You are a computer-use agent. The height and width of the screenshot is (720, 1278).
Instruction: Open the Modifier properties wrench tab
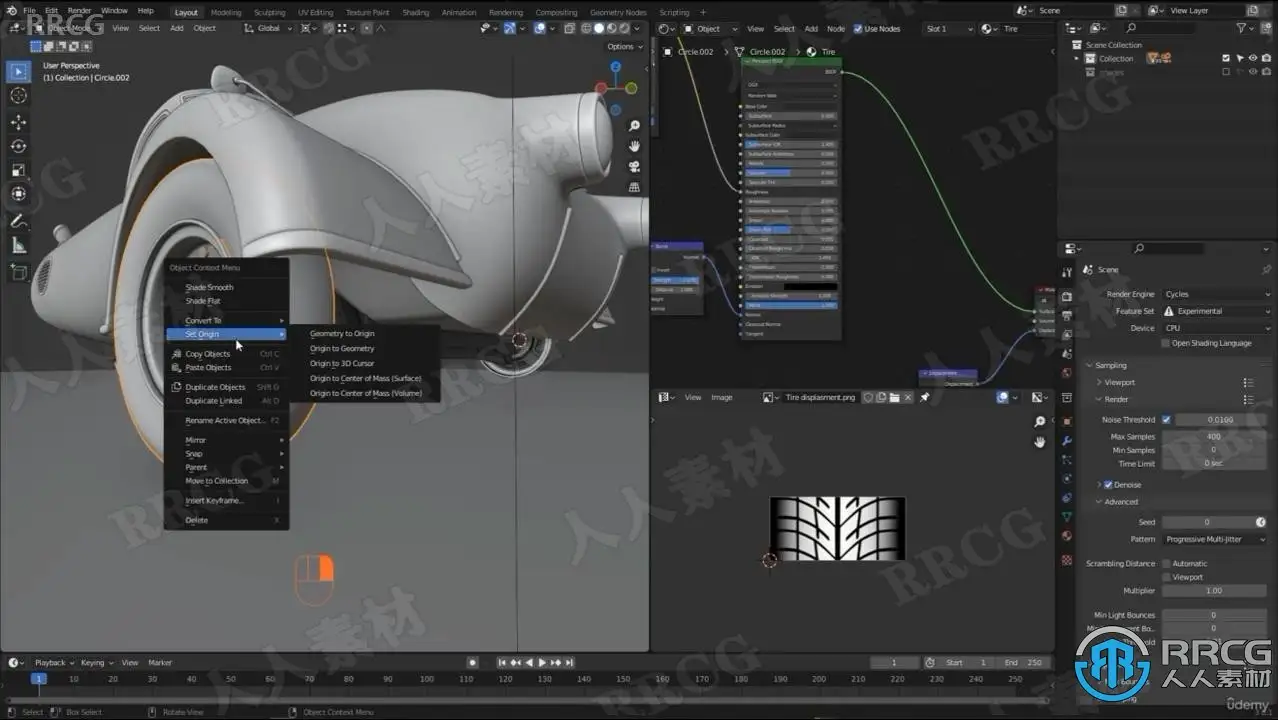click(1067, 441)
